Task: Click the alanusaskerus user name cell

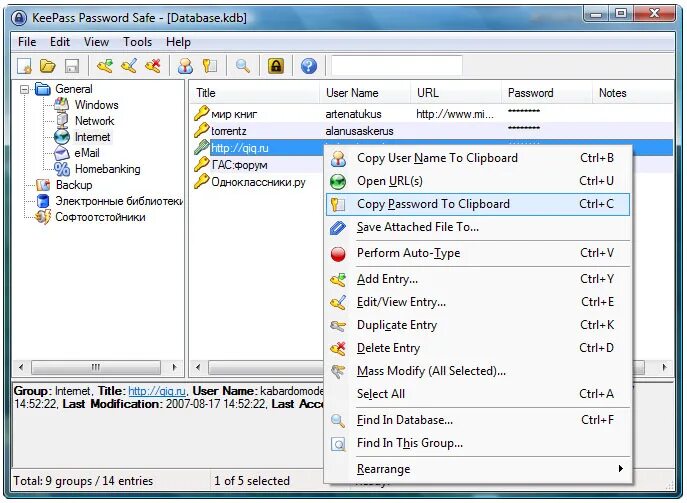Action: point(359,131)
